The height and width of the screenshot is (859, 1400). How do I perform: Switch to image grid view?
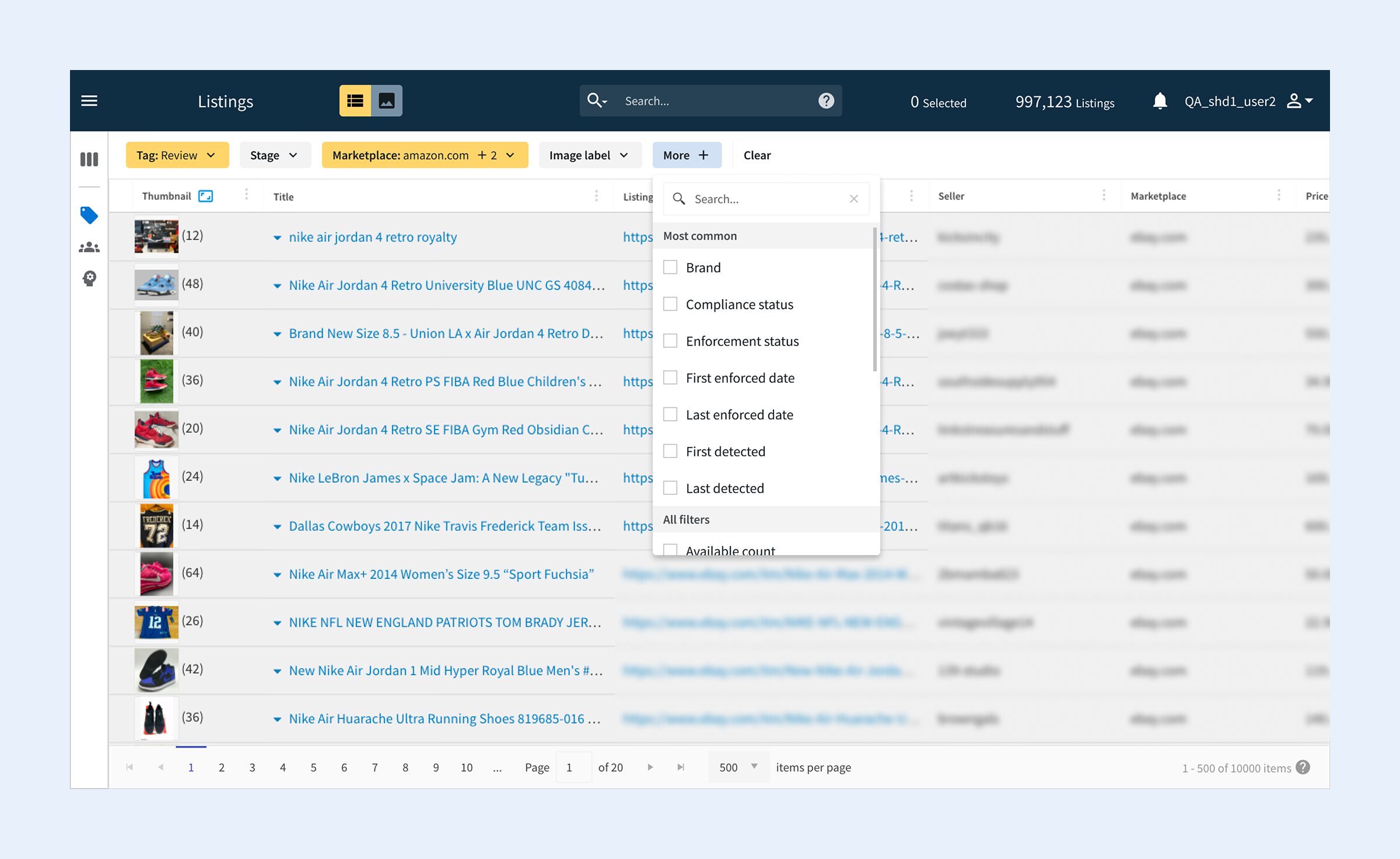[387, 101]
